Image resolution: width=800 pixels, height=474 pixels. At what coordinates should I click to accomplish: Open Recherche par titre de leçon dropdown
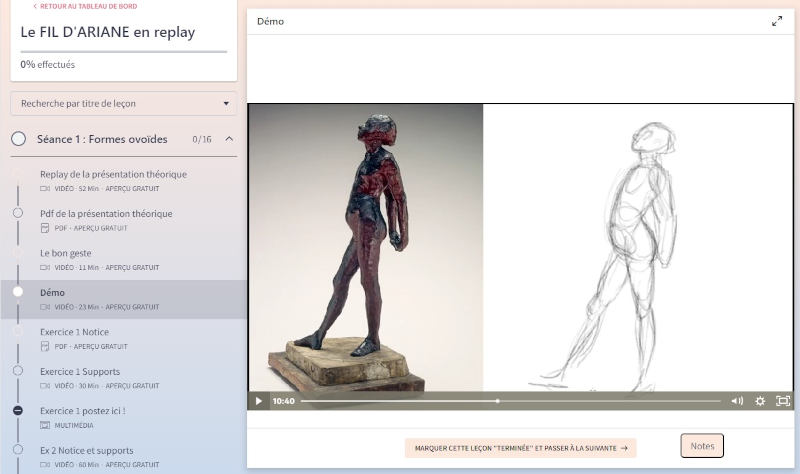pyautogui.click(x=124, y=103)
